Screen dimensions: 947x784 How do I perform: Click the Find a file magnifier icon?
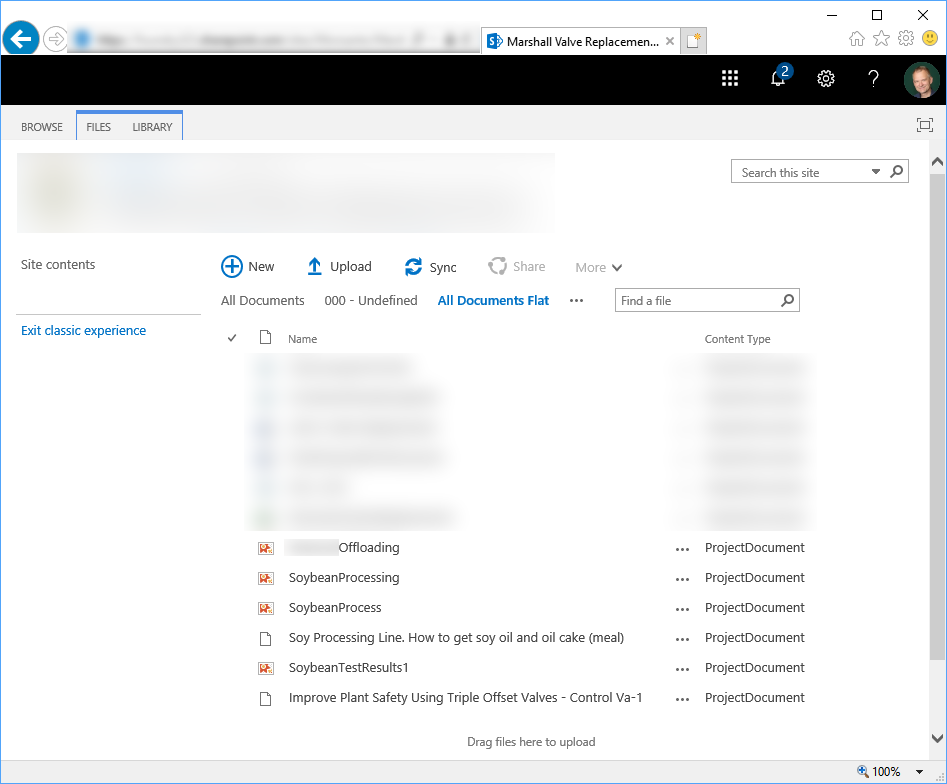(x=787, y=300)
